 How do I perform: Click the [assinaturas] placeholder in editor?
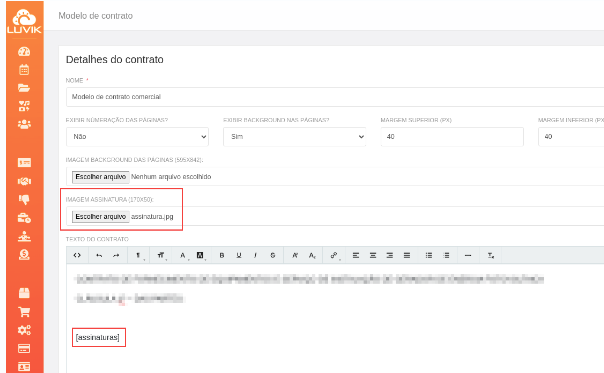98,338
